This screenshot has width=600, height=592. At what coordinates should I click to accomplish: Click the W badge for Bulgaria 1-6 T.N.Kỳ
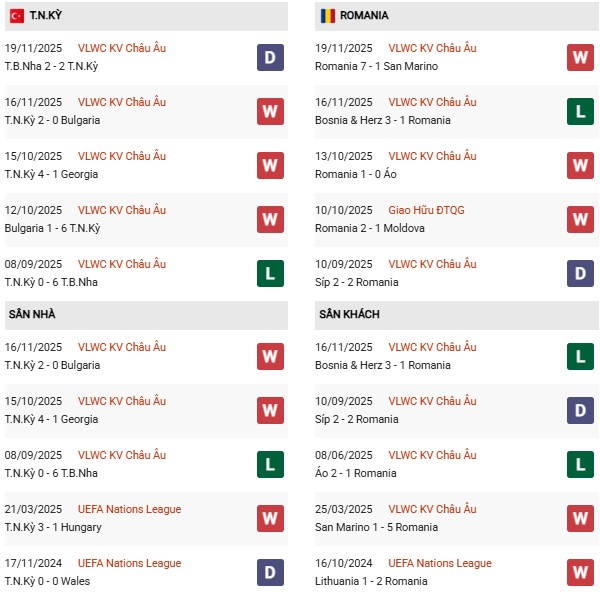[270, 219]
